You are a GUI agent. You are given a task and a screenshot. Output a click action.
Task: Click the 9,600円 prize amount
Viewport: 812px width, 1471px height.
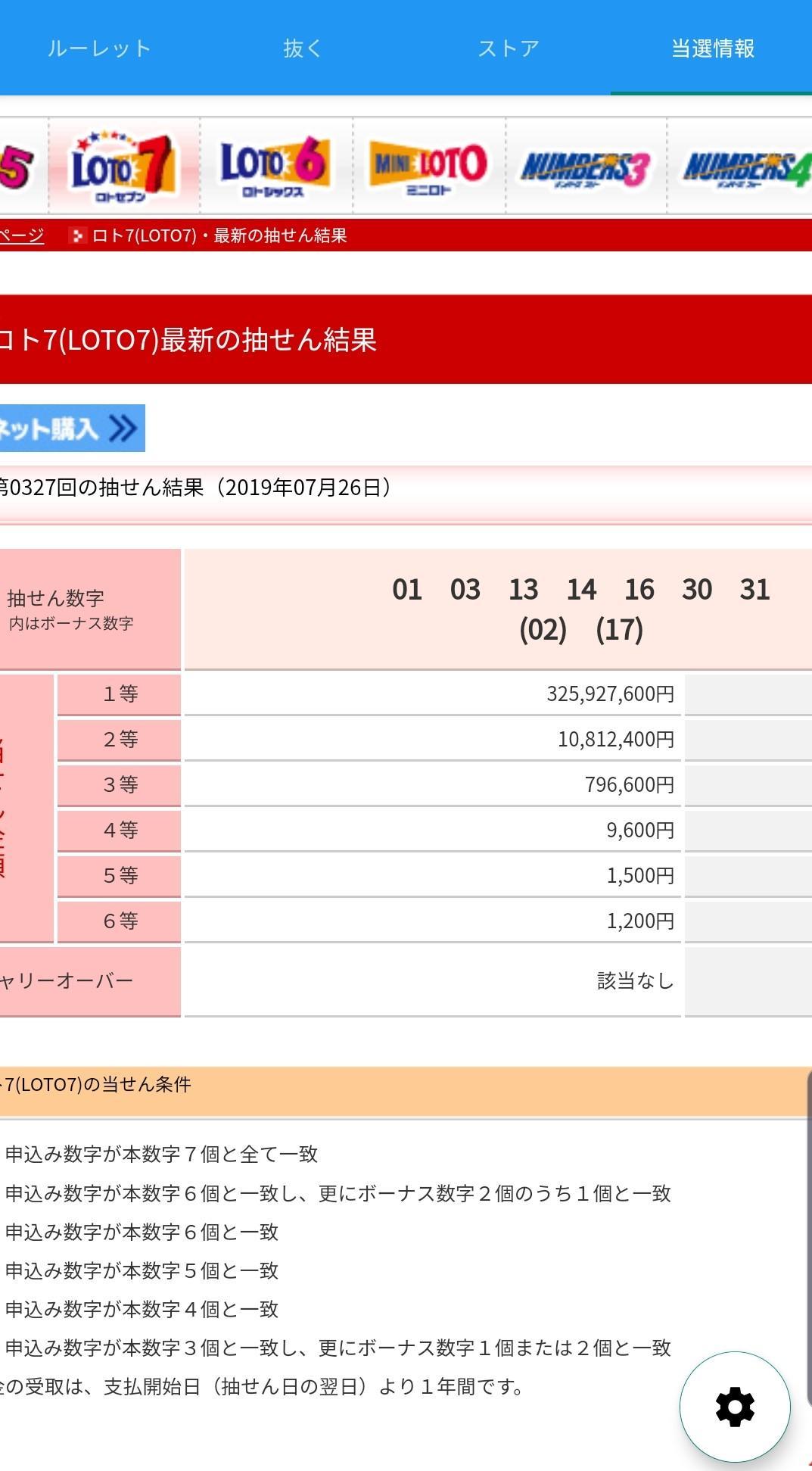coord(640,830)
